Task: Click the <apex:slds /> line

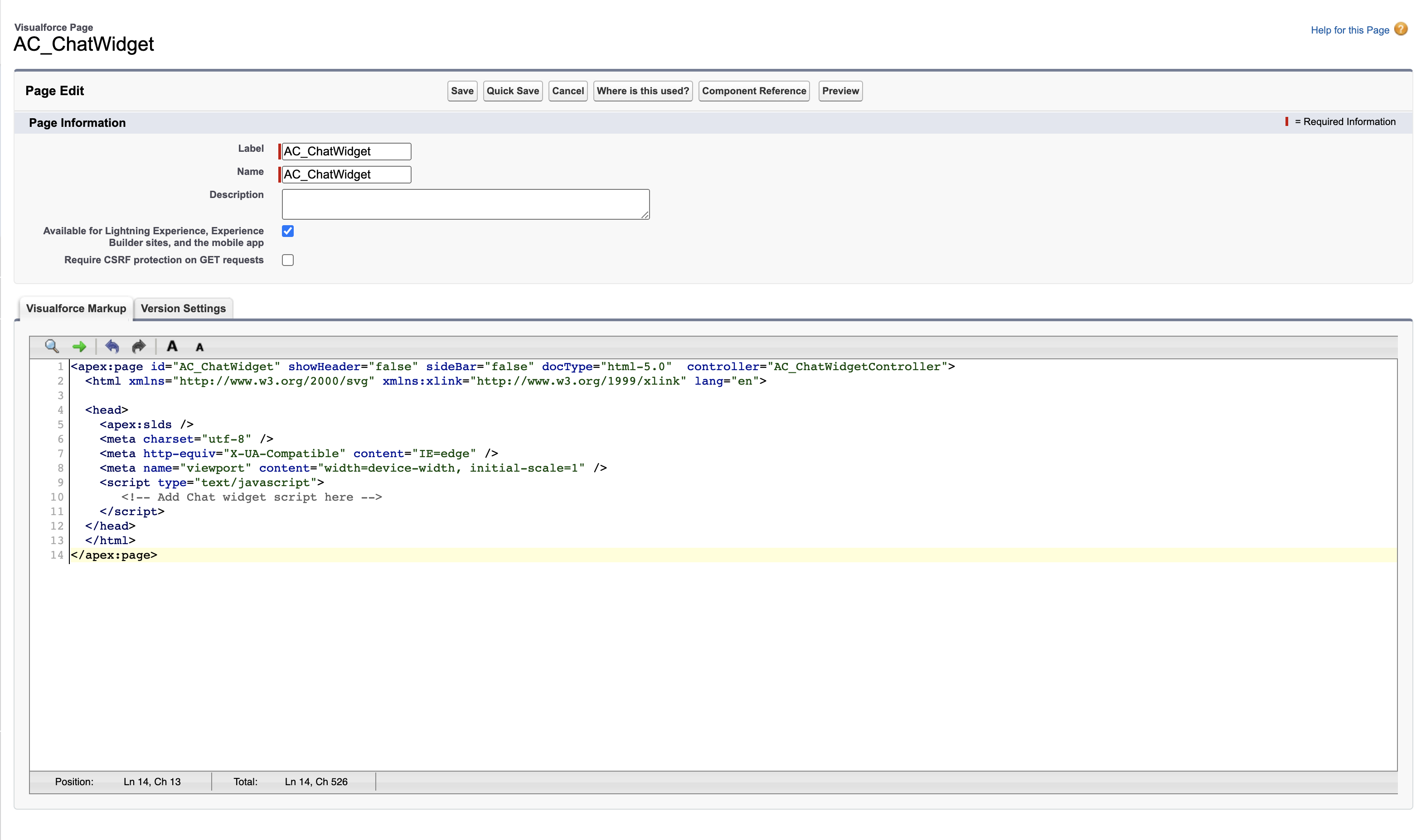Action: click(146, 425)
